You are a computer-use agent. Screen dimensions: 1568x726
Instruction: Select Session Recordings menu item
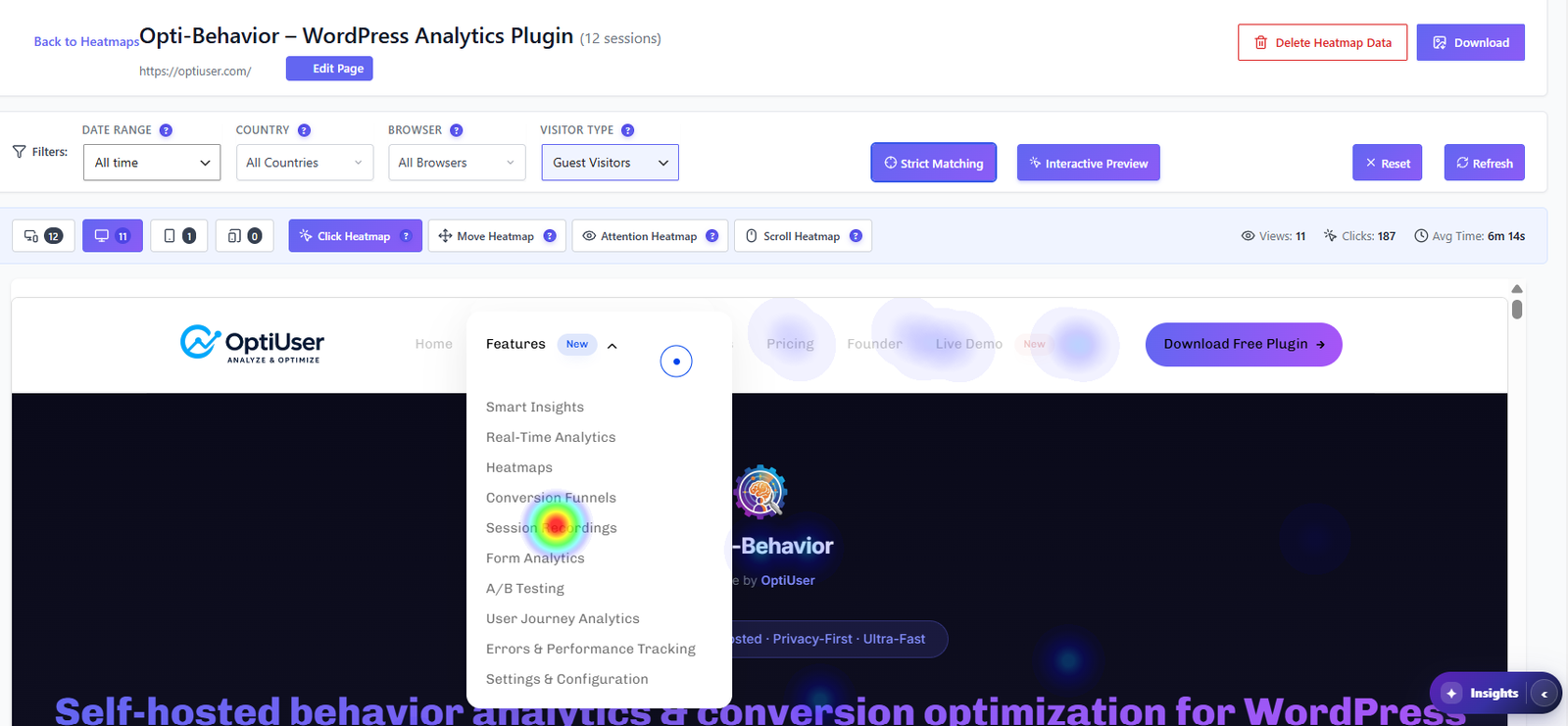(552, 528)
